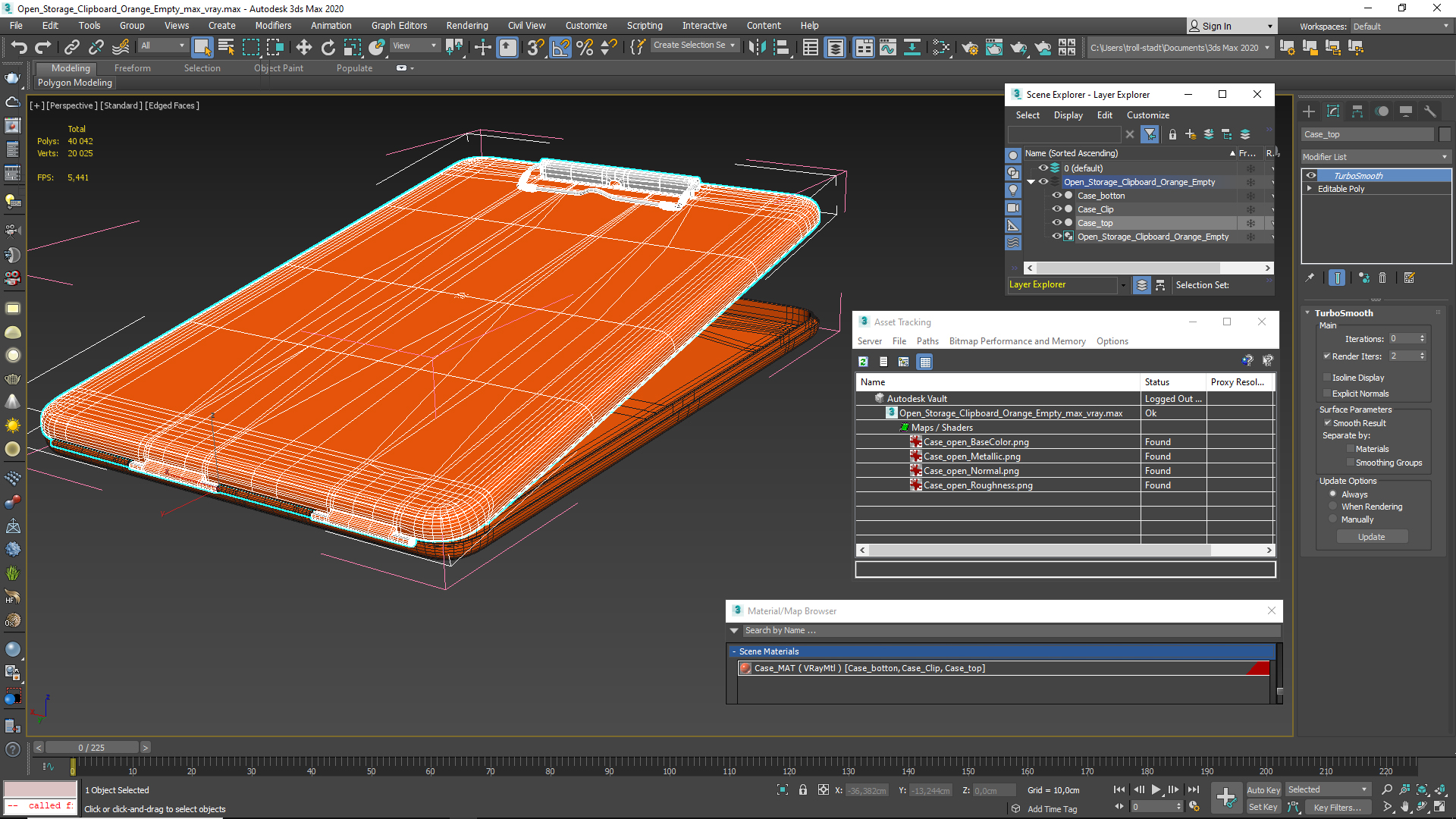
Task: Open the Rendering menu
Action: point(466,25)
